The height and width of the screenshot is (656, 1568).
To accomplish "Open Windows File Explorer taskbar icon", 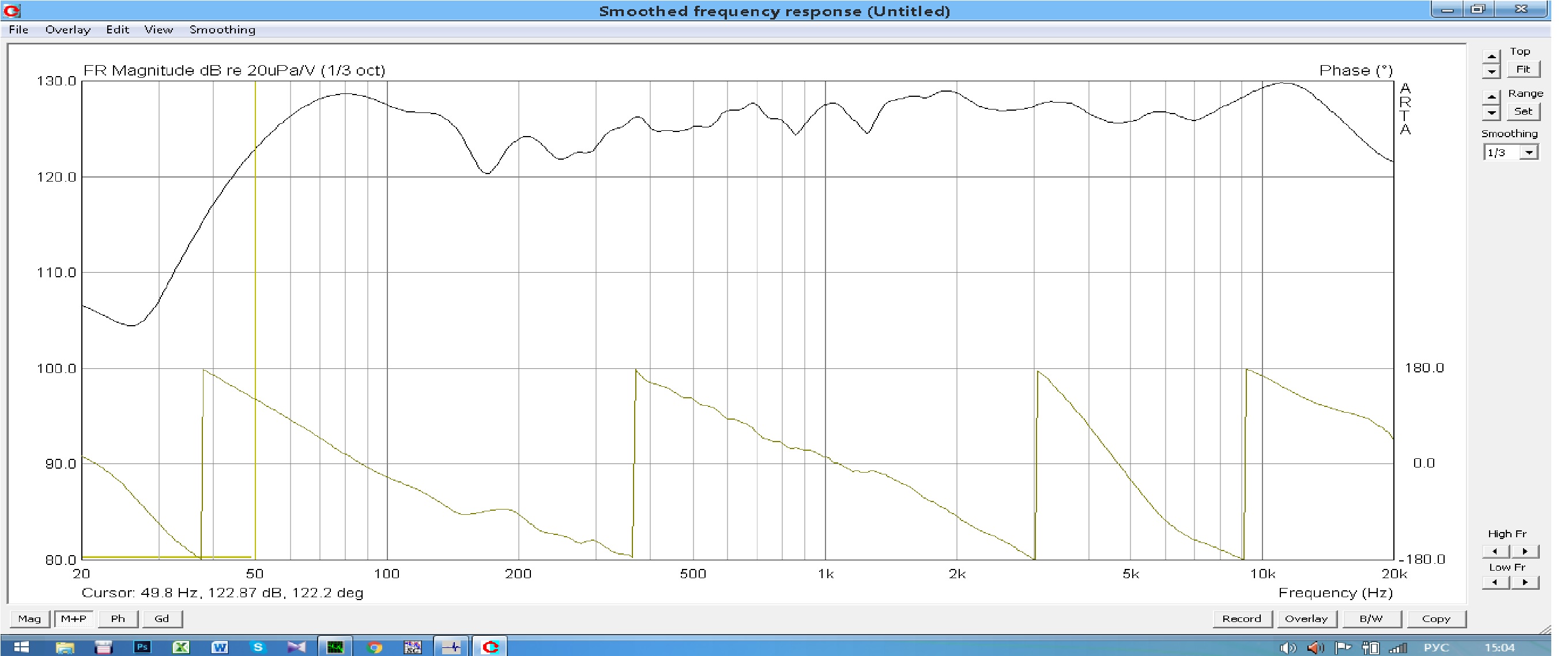I will 65,647.
